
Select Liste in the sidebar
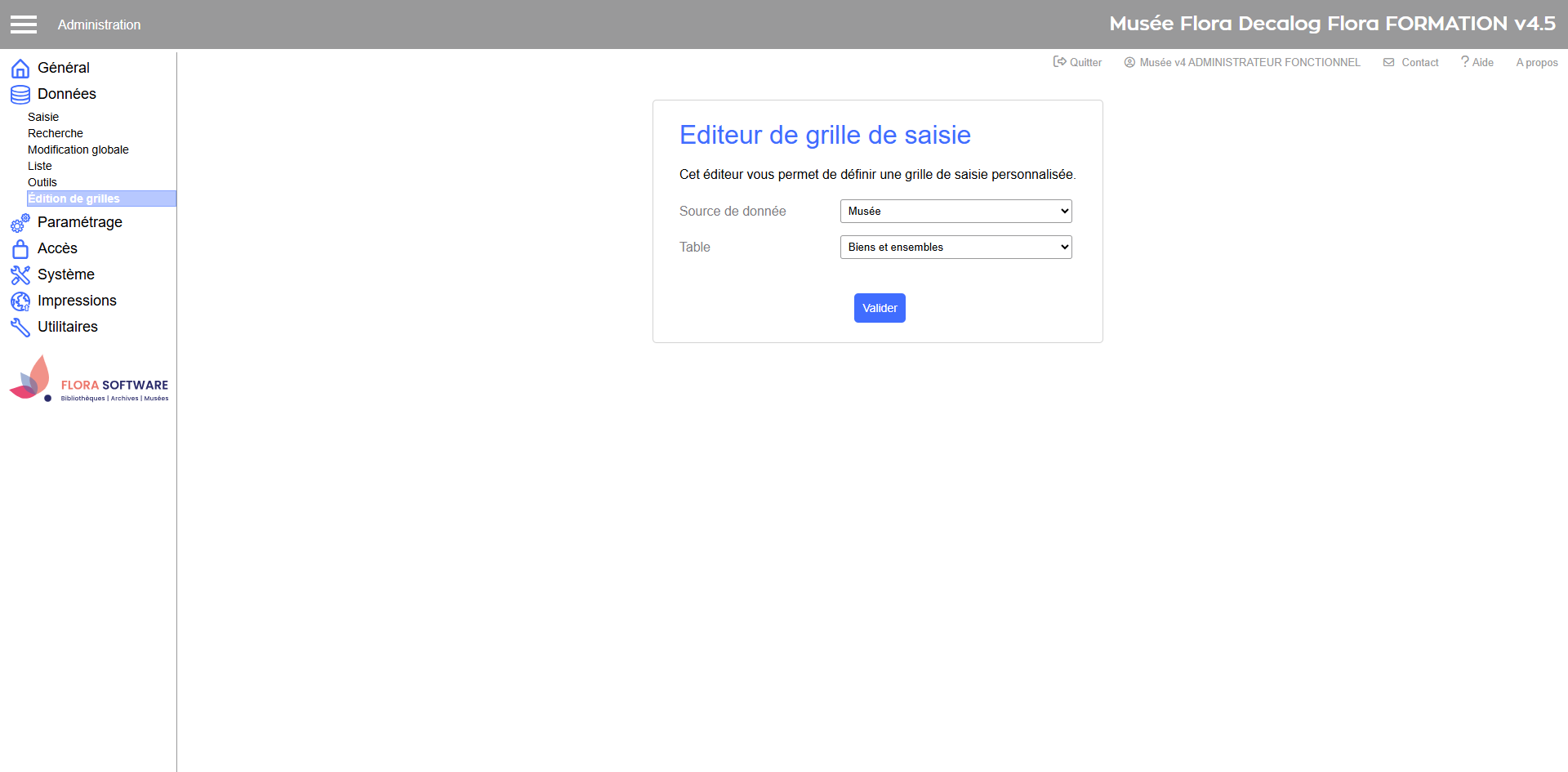40,166
